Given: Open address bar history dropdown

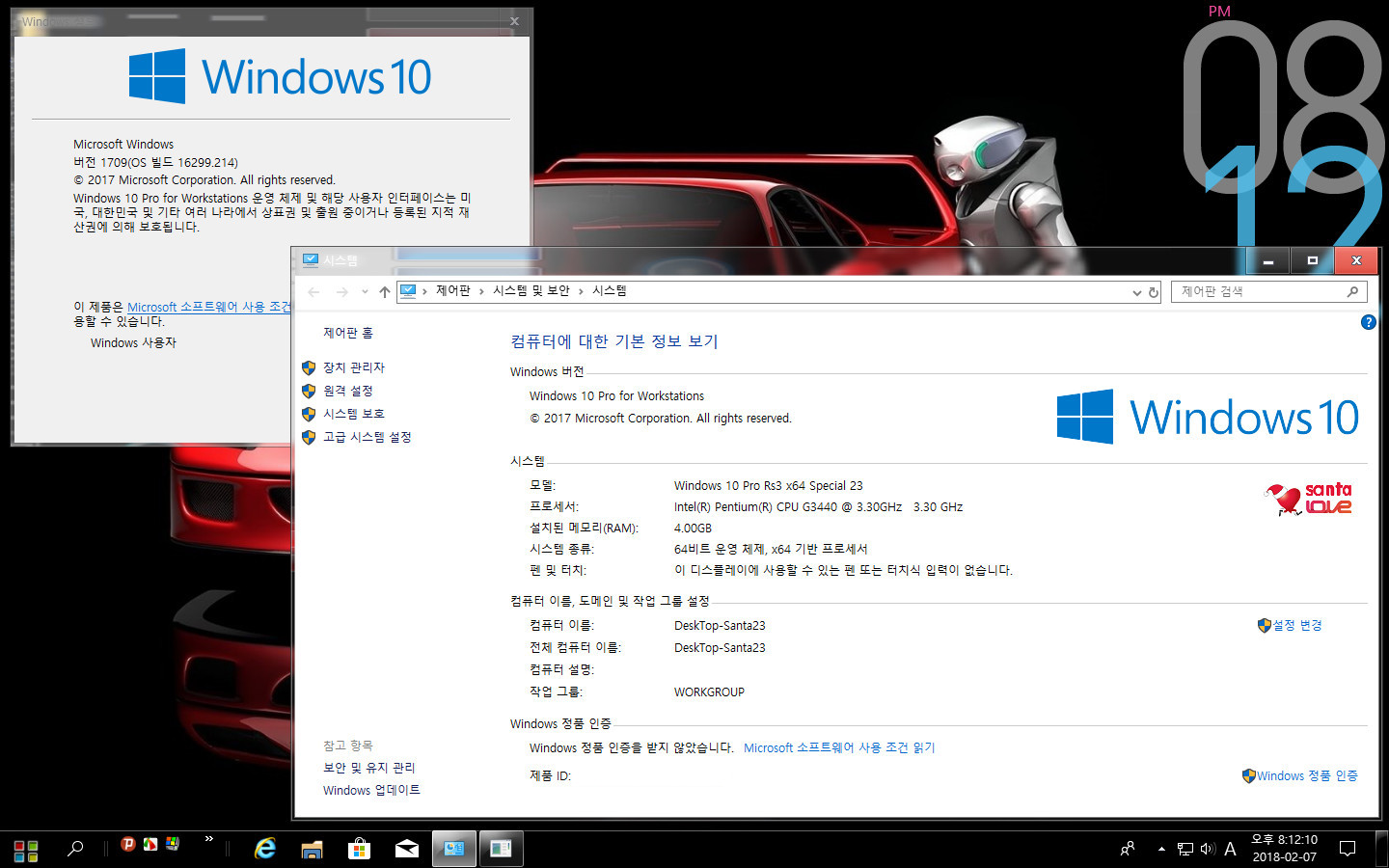Looking at the screenshot, I should 1136,292.
